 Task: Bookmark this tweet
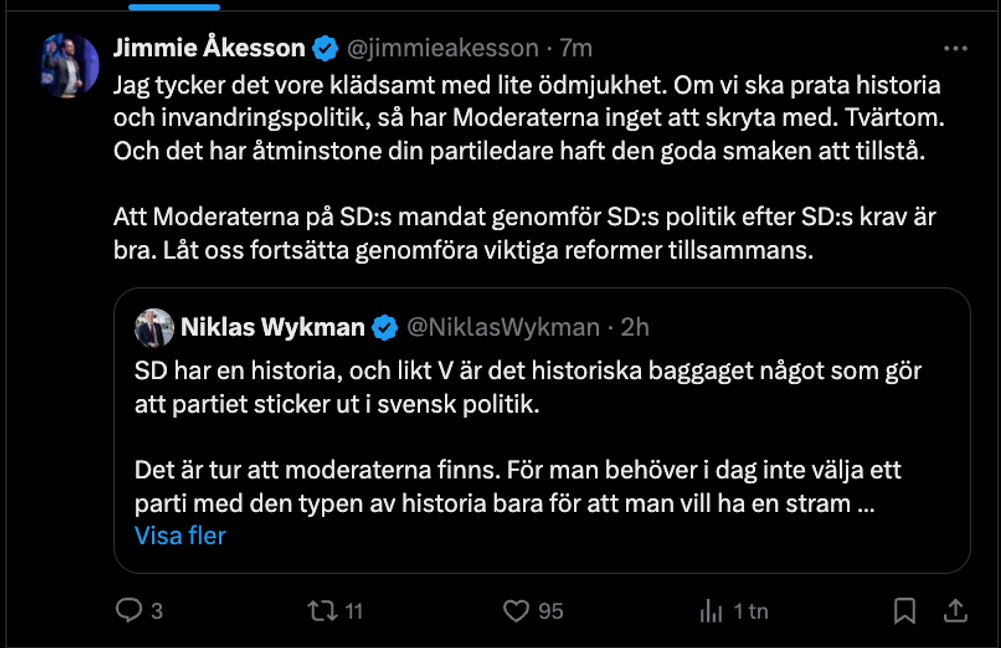pos(904,610)
